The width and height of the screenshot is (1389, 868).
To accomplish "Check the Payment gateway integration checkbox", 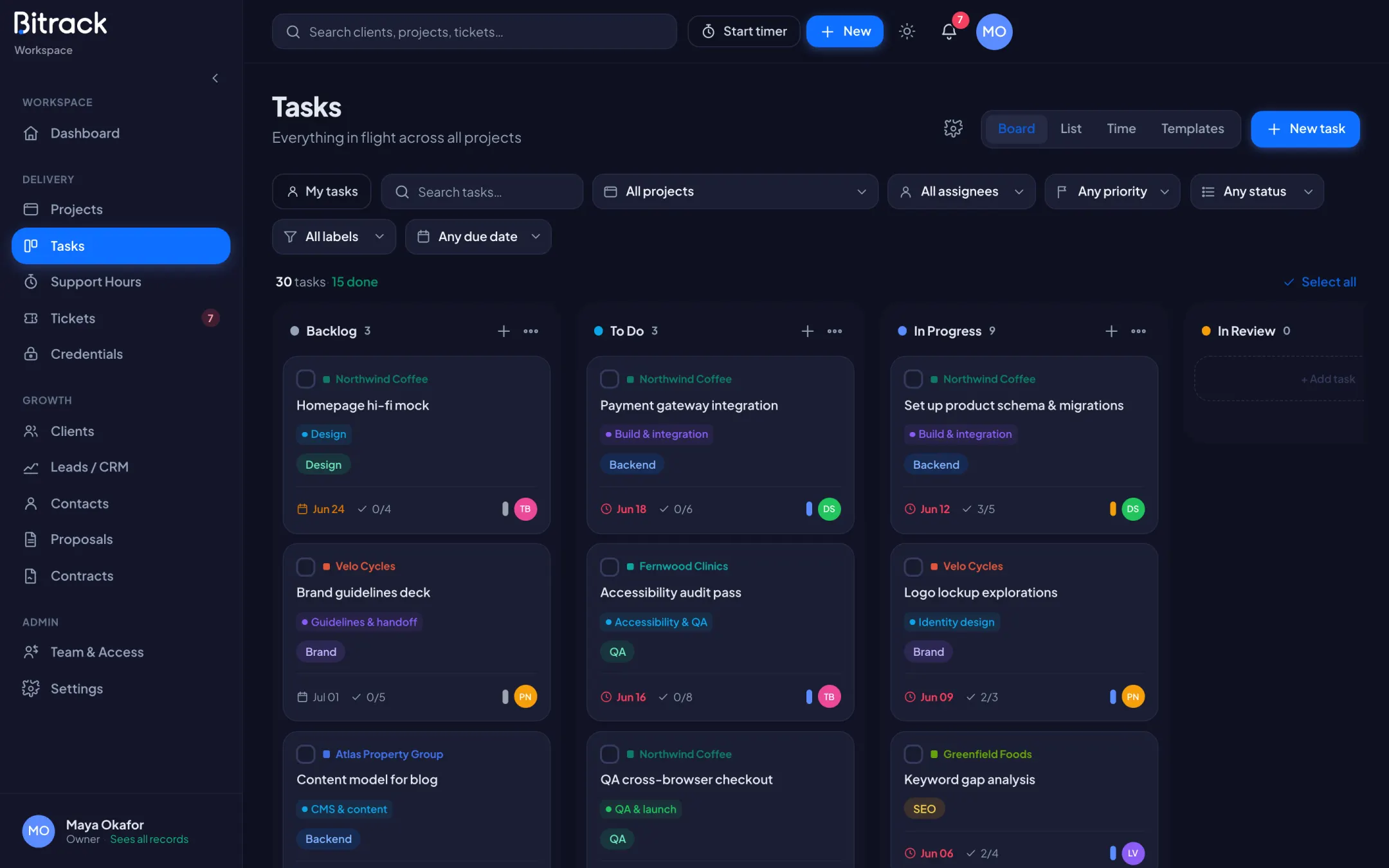I will [x=610, y=379].
